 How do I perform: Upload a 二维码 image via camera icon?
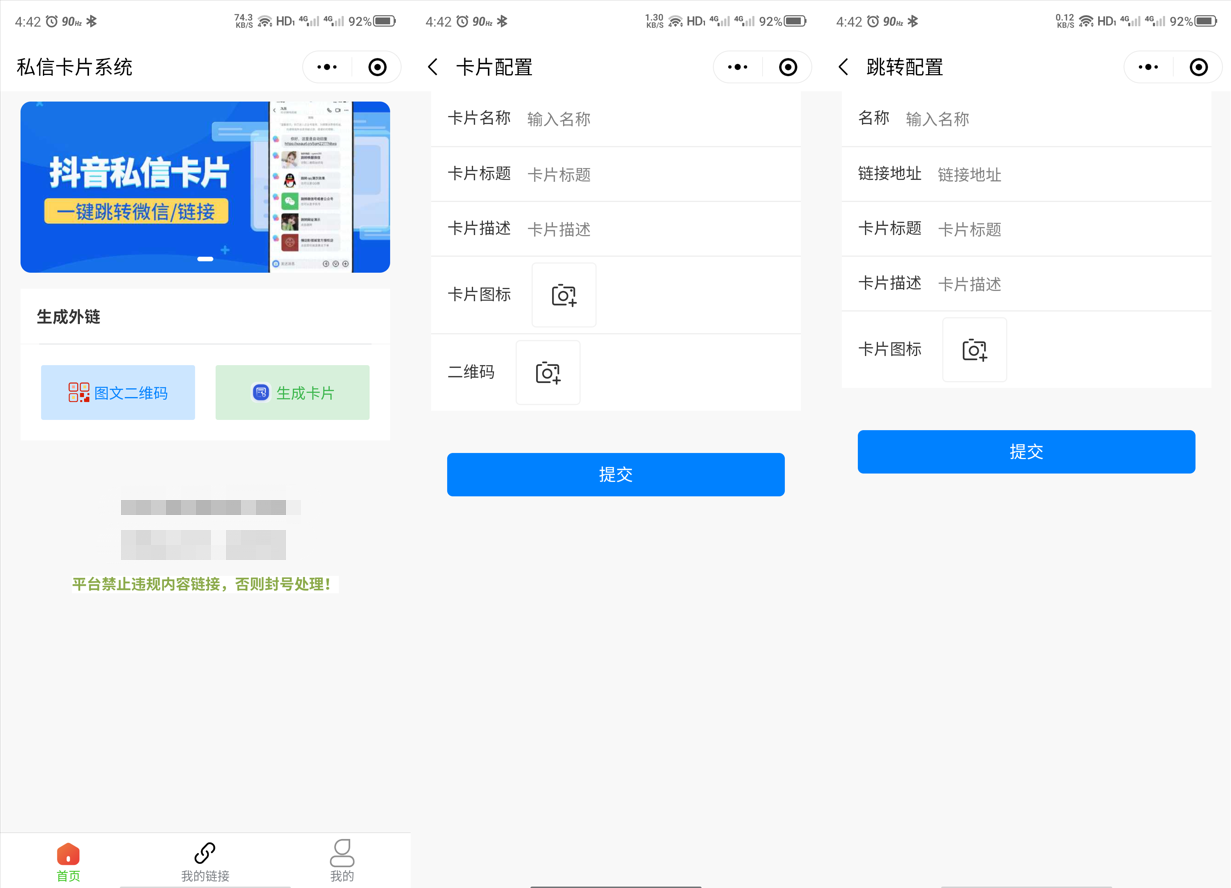(x=548, y=372)
